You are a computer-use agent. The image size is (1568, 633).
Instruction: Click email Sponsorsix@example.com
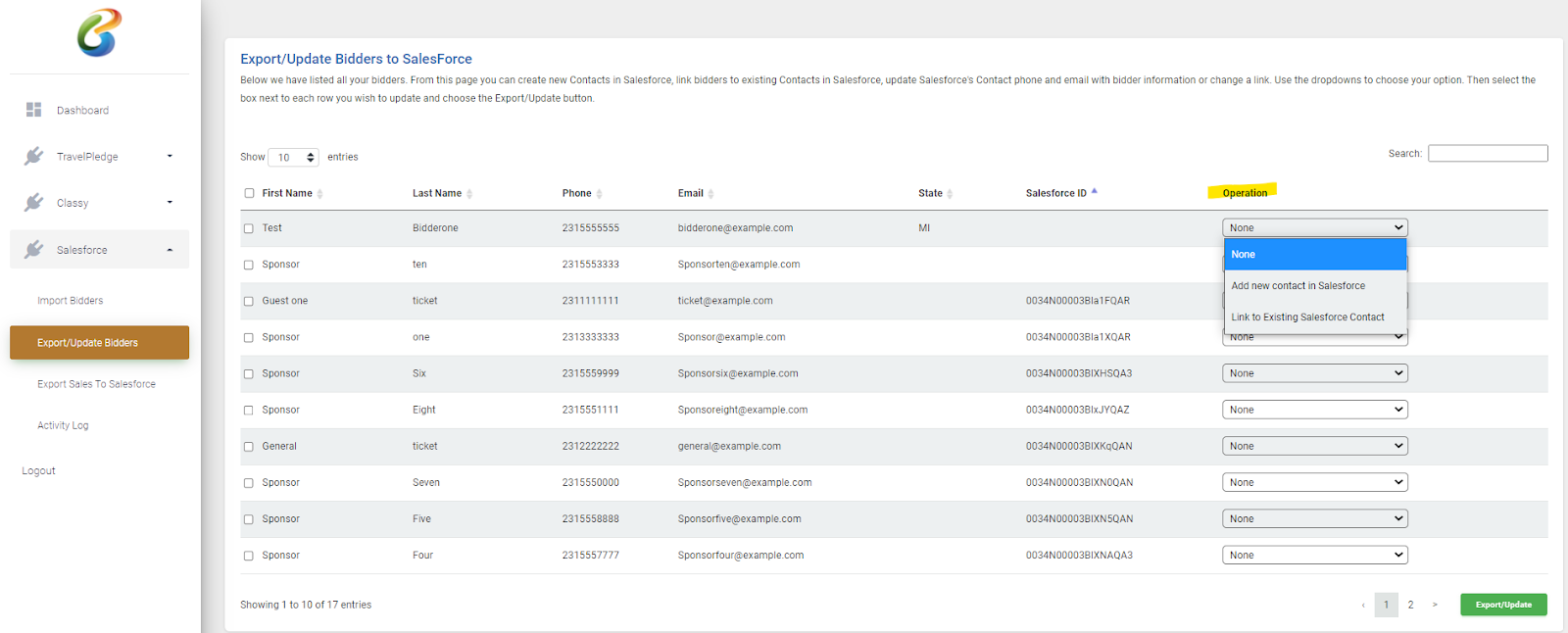point(738,373)
